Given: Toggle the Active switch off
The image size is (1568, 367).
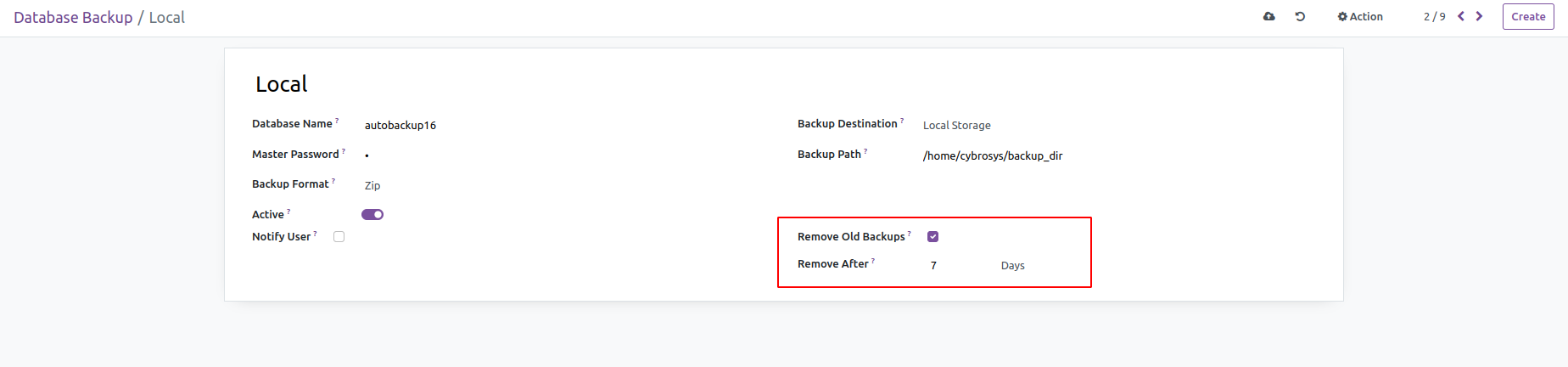Looking at the screenshot, I should [372, 215].
